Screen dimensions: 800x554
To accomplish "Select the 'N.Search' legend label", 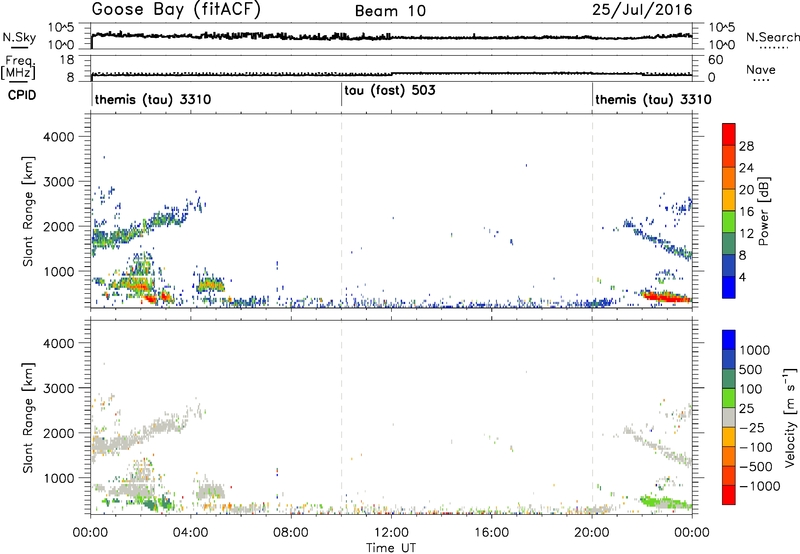I will (773, 37).
